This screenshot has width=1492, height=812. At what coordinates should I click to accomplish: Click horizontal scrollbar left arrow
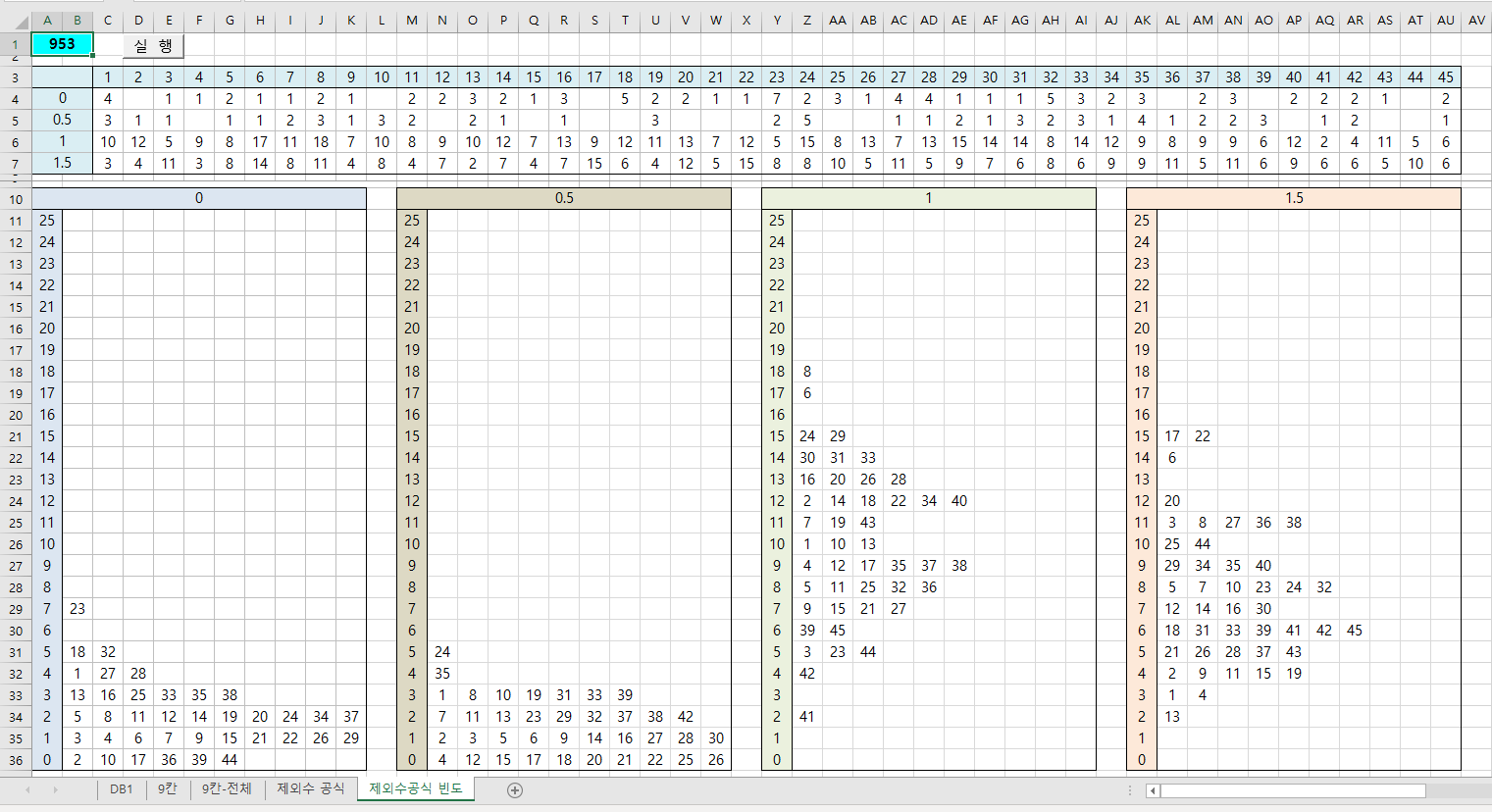coord(1153,790)
